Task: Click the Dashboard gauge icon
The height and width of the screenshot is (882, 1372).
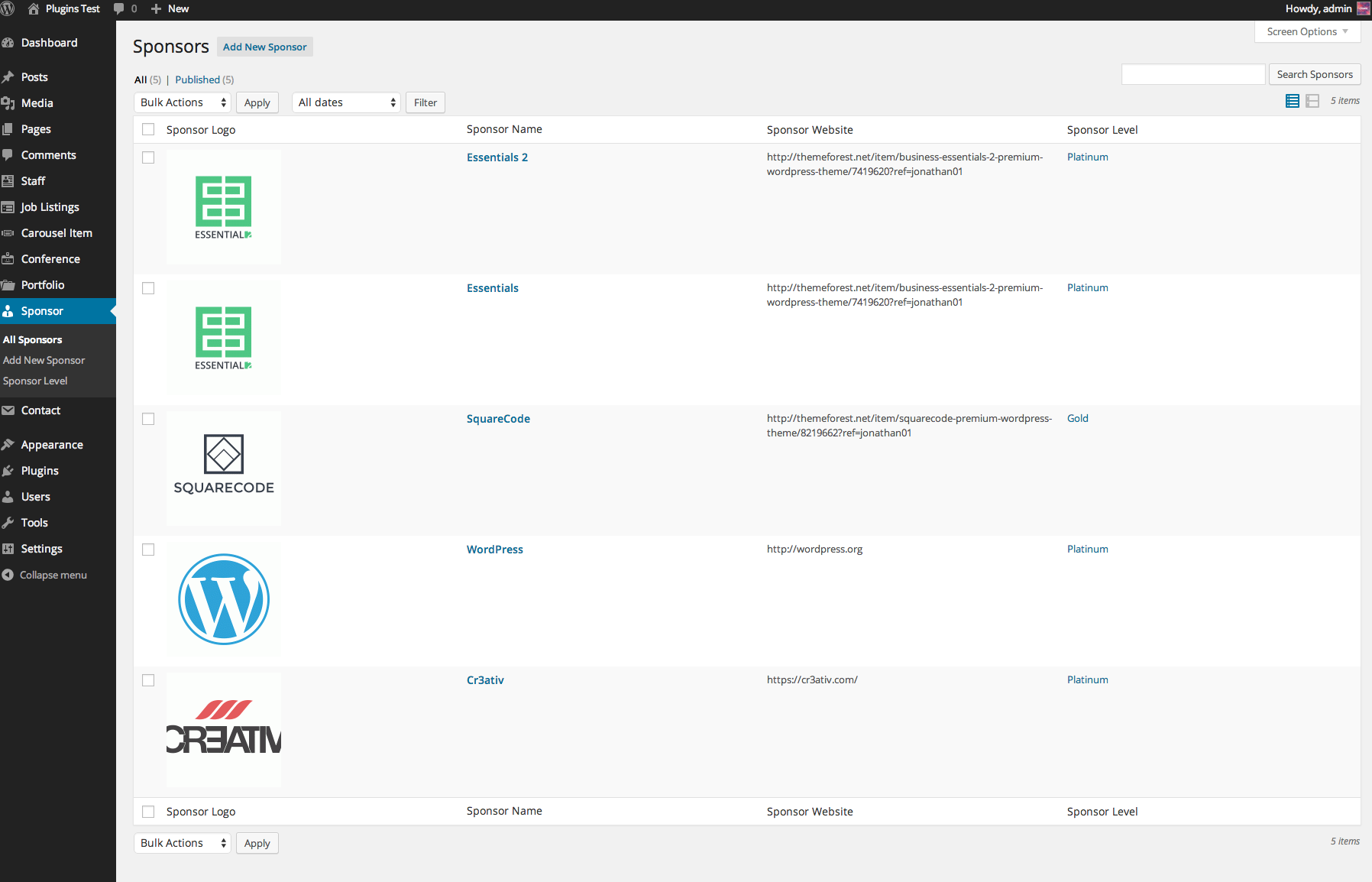Action: [8, 43]
